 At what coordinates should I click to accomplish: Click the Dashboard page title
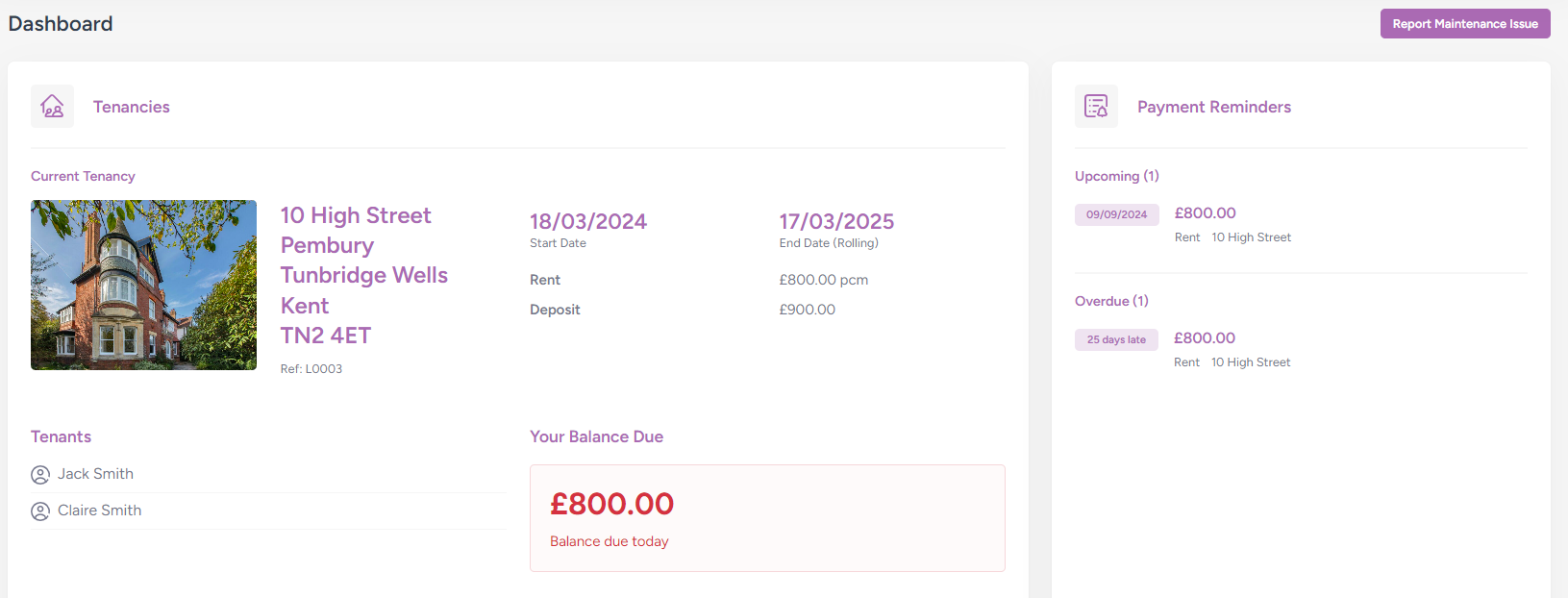(61, 24)
